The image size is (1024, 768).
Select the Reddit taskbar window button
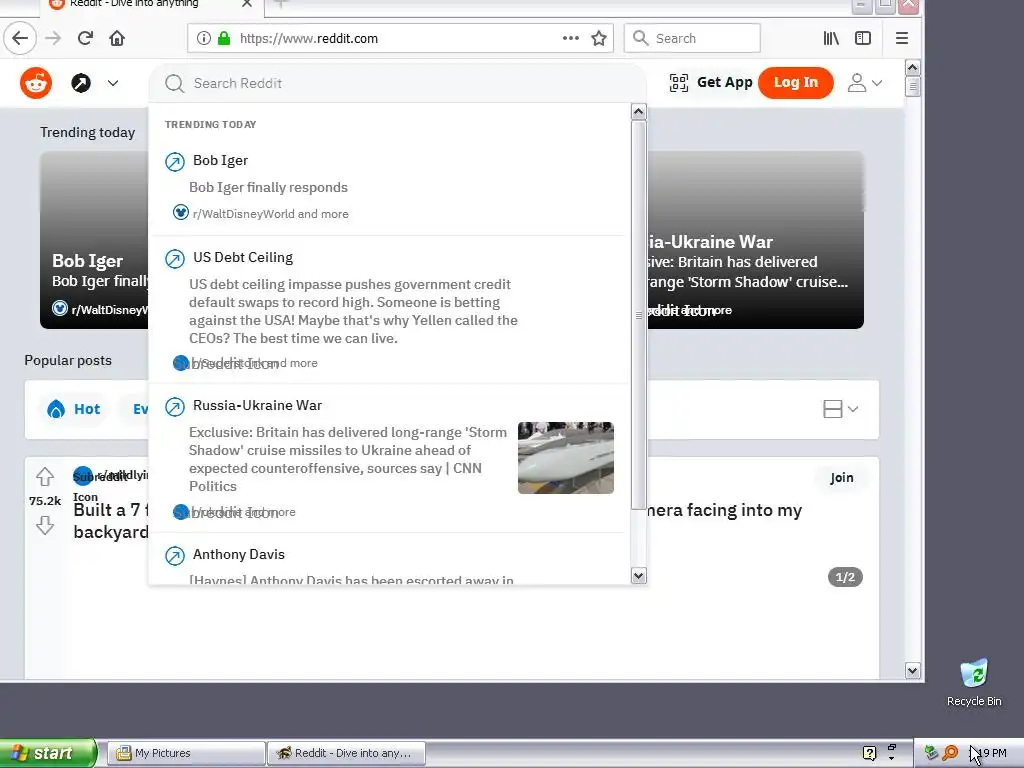tap(347, 753)
